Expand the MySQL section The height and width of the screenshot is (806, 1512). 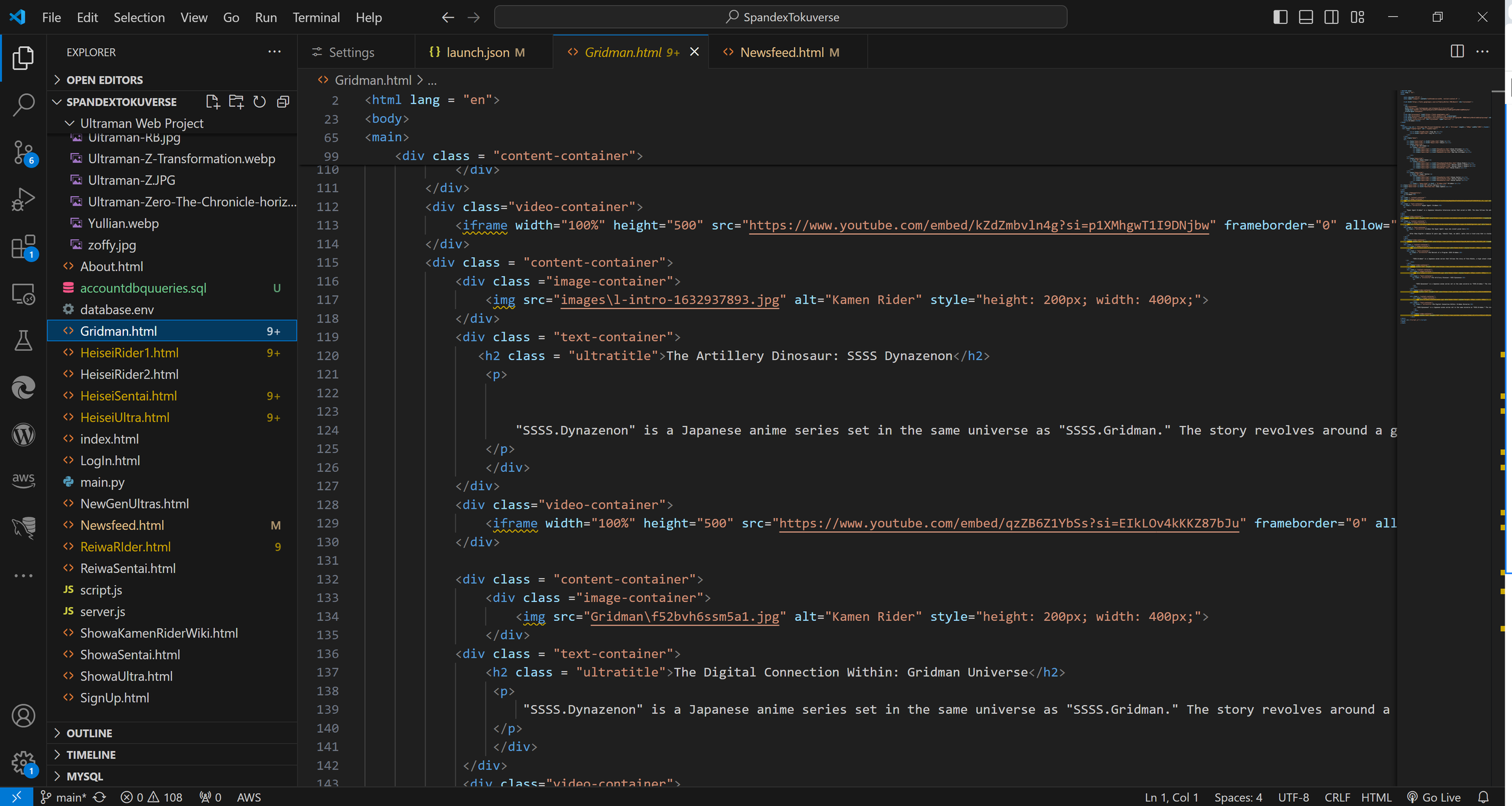(x=172, y=776)
